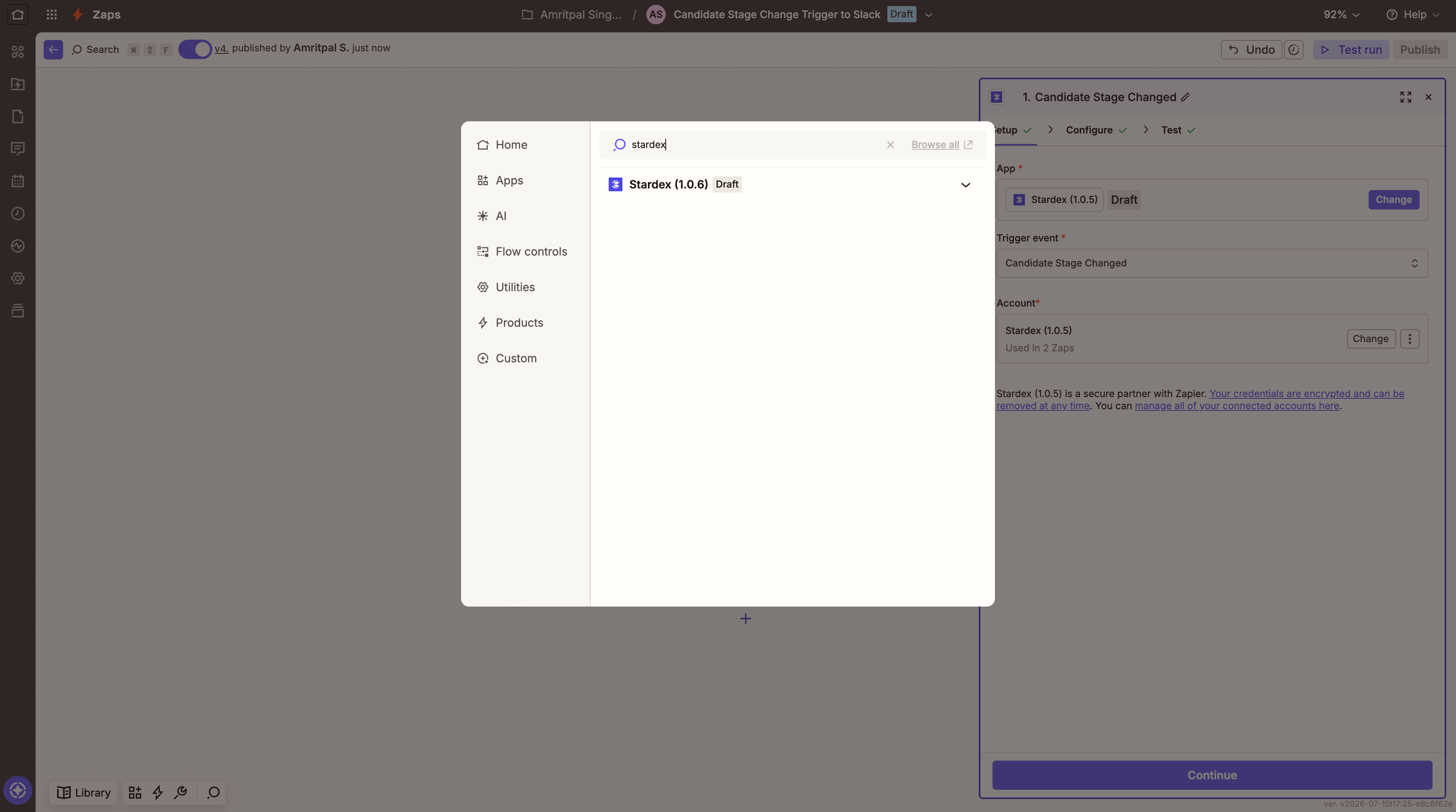Switch to the Configure tab
The height and width of the screenshot is (812, 1456).
[1096, 130]
